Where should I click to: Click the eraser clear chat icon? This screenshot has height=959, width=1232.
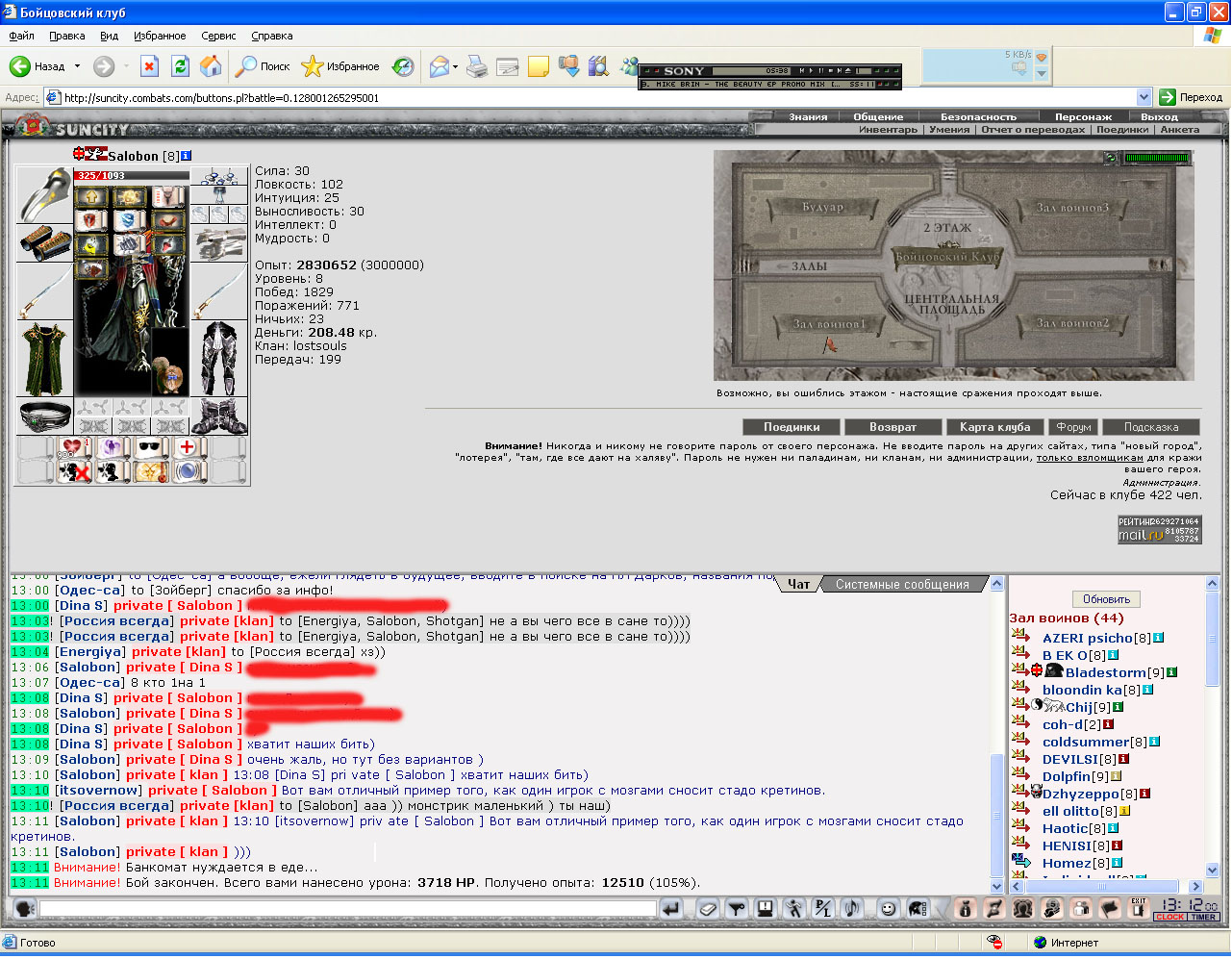point(708,908)
